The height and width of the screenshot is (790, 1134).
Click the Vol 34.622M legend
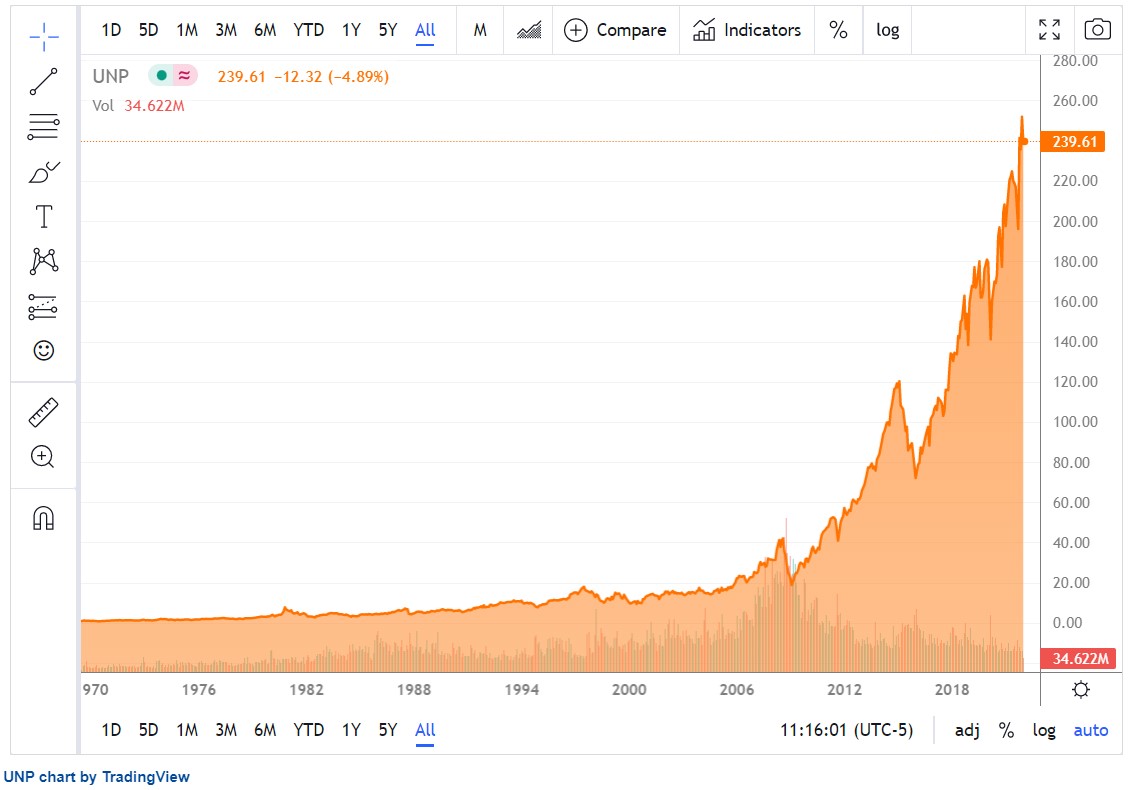138,106
